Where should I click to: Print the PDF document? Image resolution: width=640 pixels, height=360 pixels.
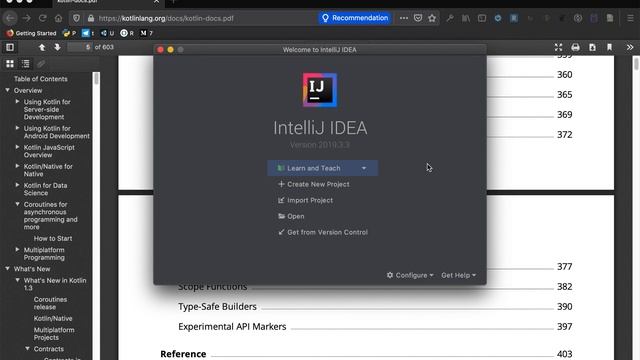pyautogui.click(x=576, y=47)
